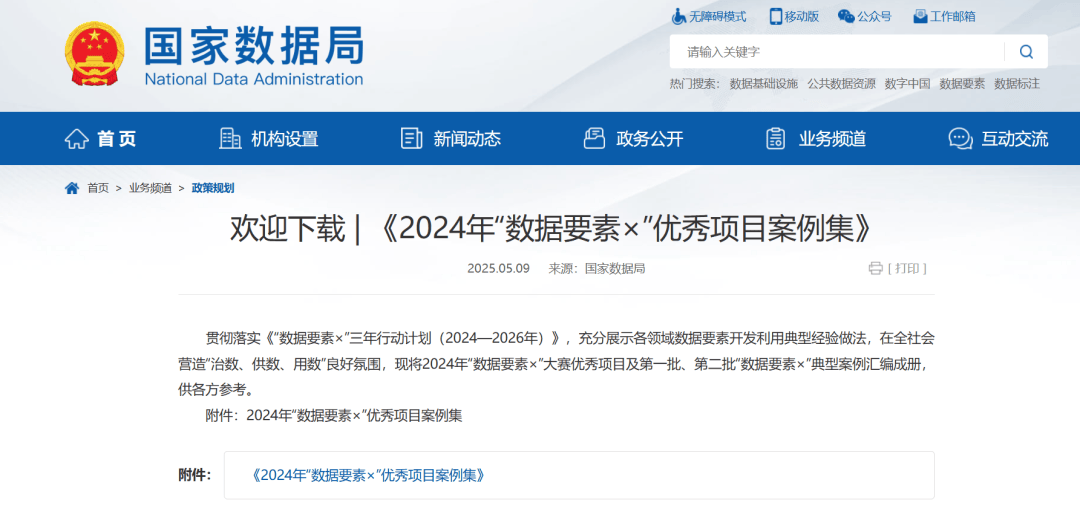Viewport: 1080px width, 532px height.
Task: Click the printer icon
Action: coord(875,268)
